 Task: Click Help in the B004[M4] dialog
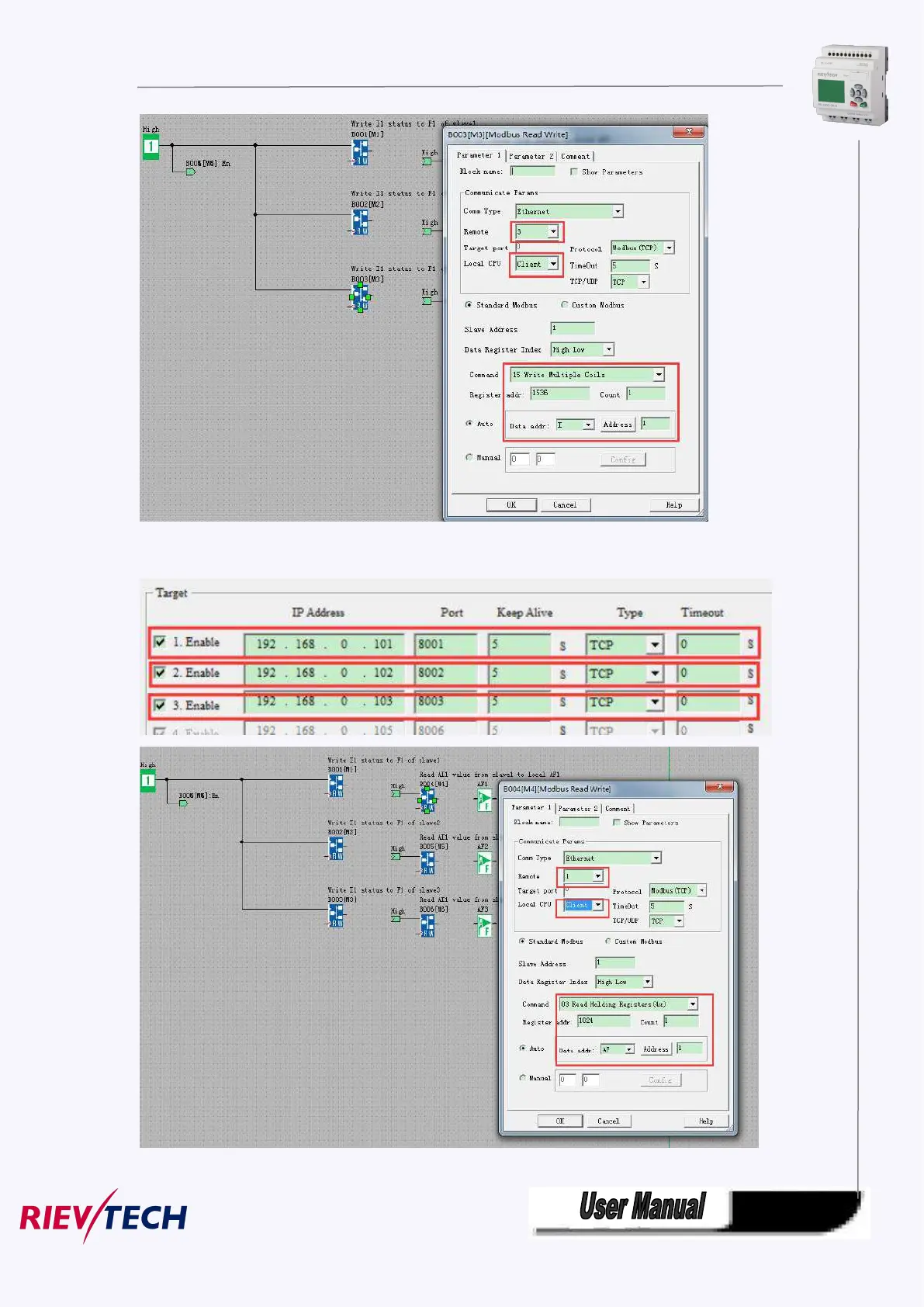point(705,1122)
